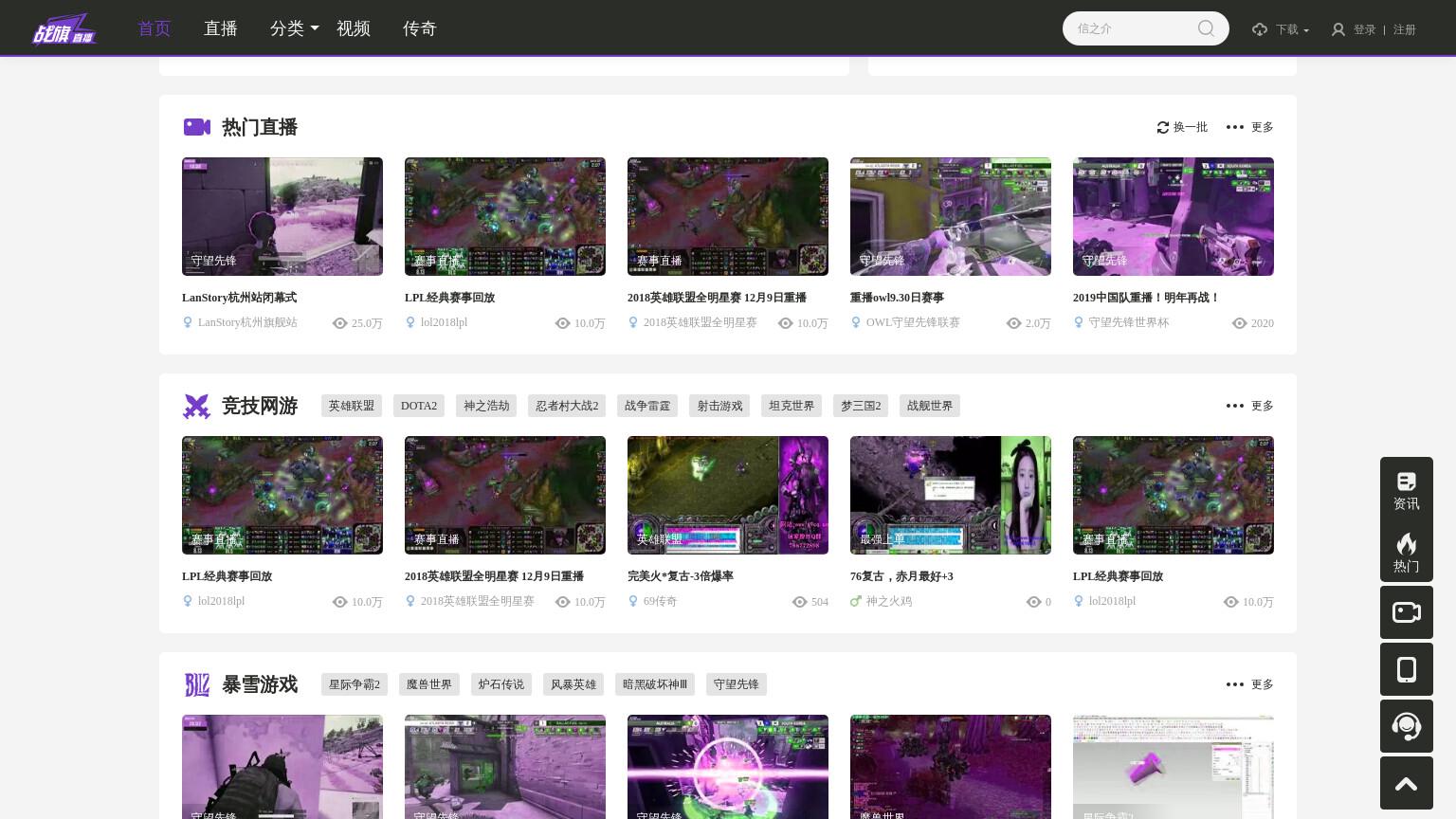
Task: Select the 英雄联盟 game tag
Action: click(x=352, y=406)
